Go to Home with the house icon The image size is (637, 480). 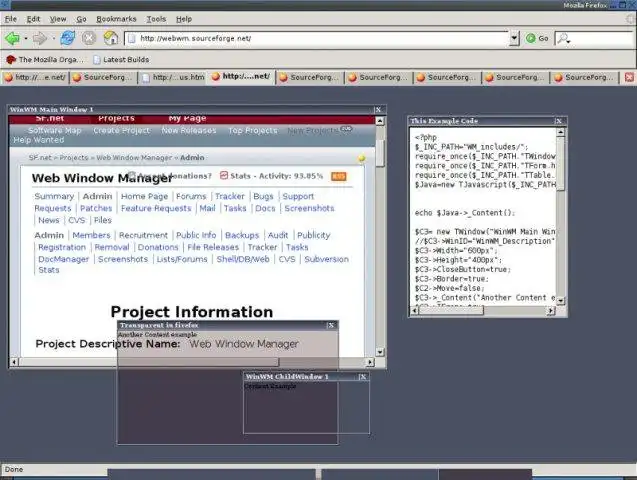point(110,38)
